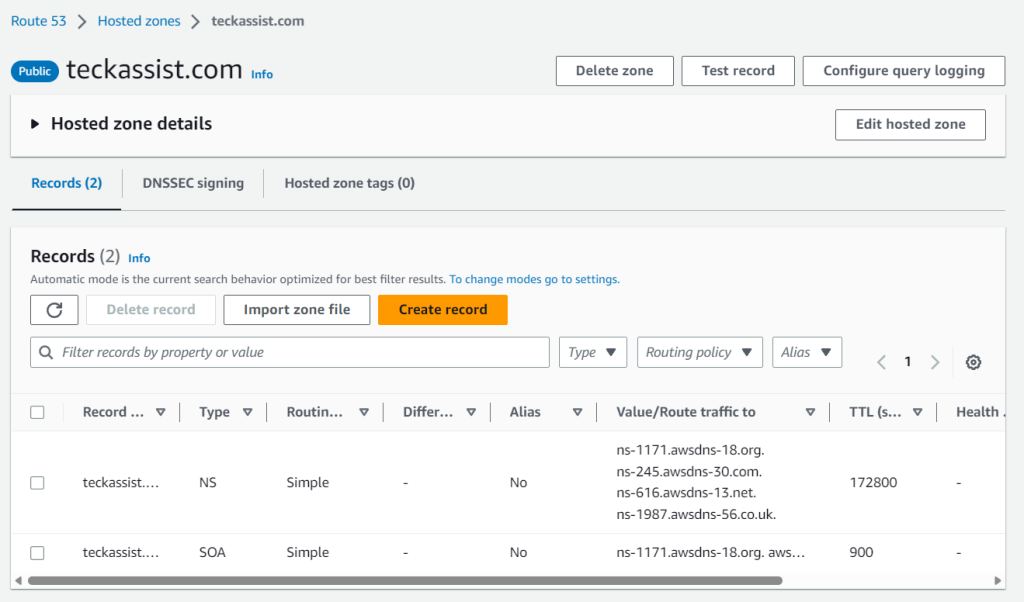Switch to the DNSSEC signing tab
The width and height of the screenshot is (1024, 602).
193,183
